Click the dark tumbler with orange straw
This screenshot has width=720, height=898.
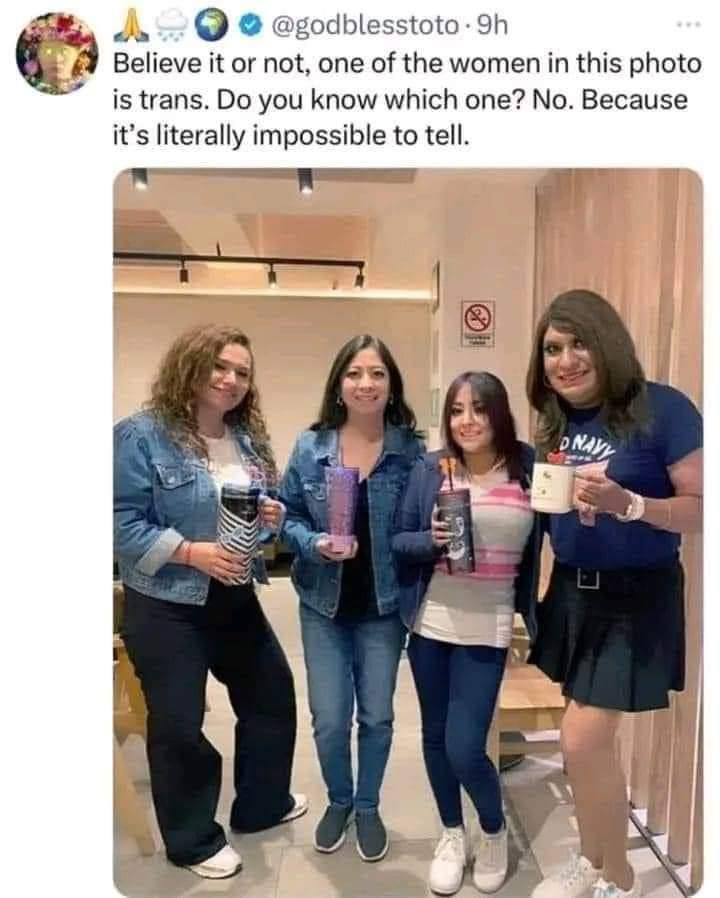[x=456, y=530]
